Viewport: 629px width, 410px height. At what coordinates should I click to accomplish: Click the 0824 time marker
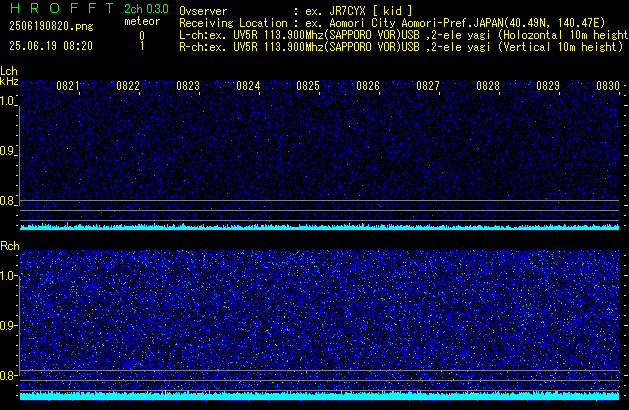coord(248,86)
